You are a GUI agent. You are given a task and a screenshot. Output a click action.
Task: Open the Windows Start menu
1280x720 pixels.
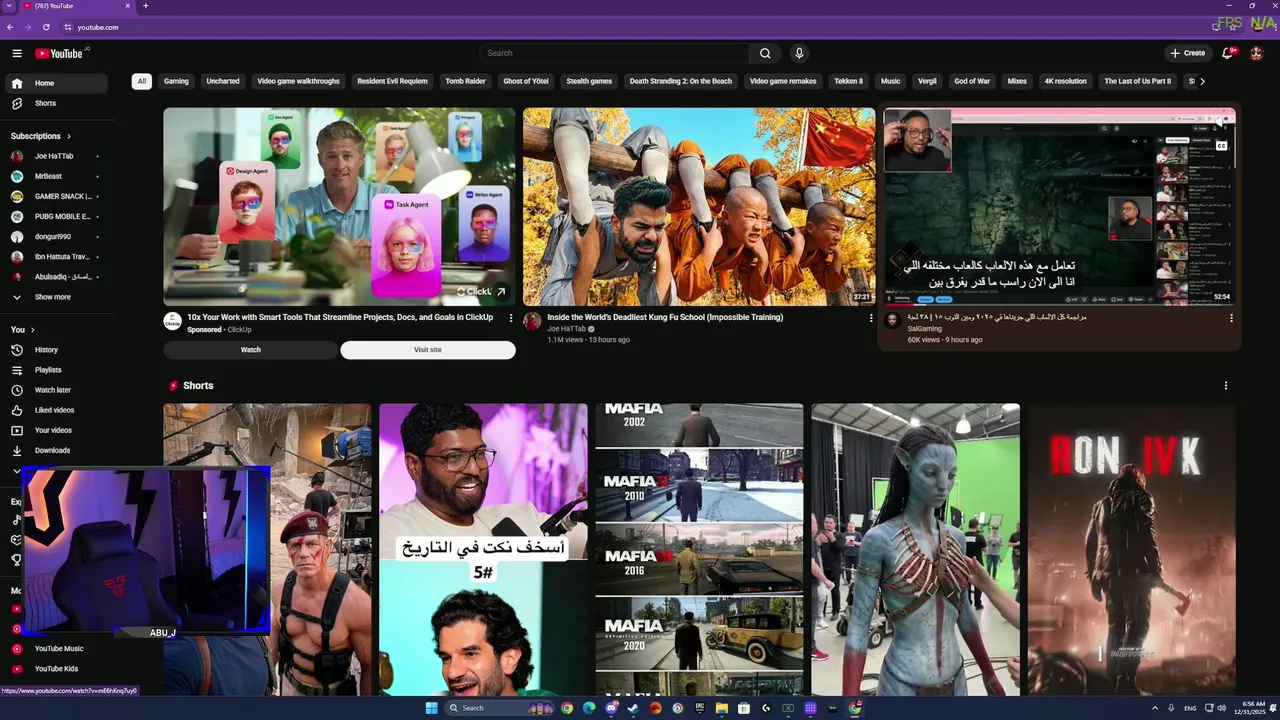pyautogui.click(x=431, y=708)
